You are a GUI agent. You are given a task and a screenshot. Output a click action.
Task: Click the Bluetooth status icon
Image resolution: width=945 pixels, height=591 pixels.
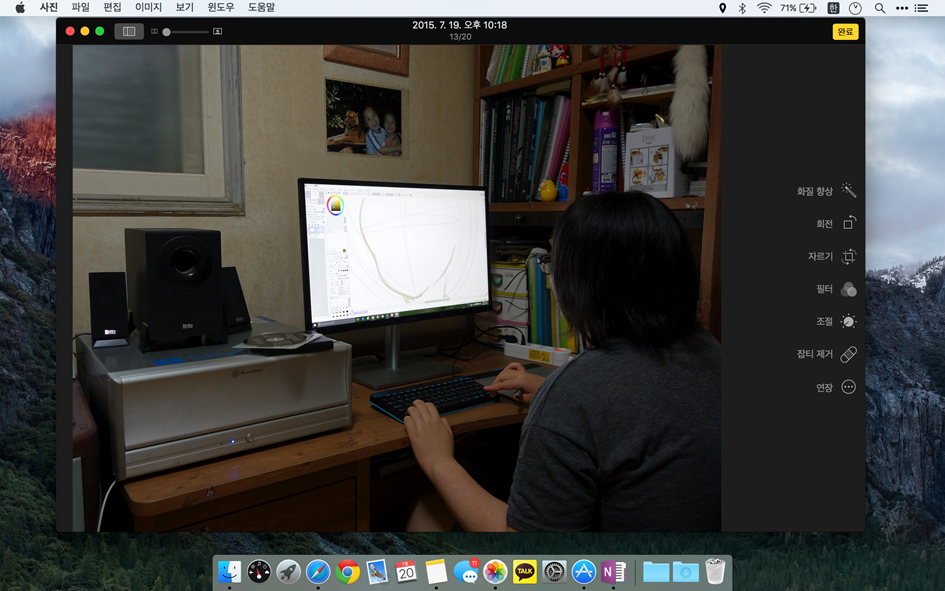pyautogui.click(x=742, y=8)
